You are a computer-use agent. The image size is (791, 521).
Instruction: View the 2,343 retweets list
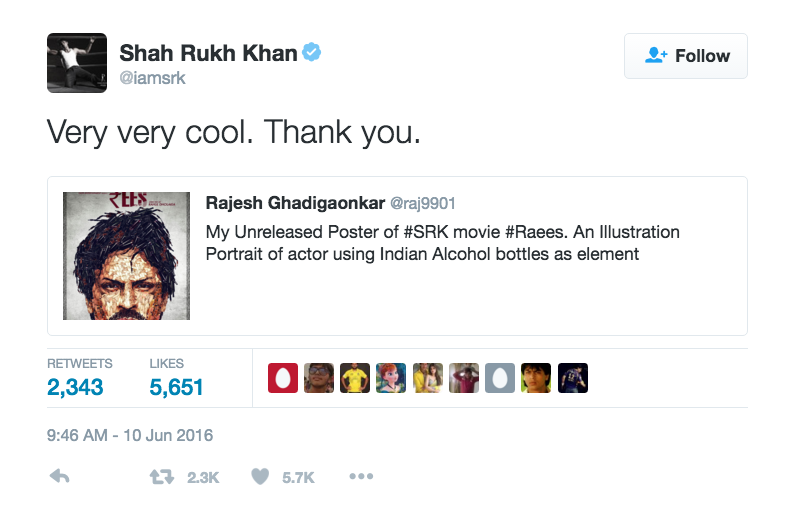pyautogui.click(x=75, y=386)
